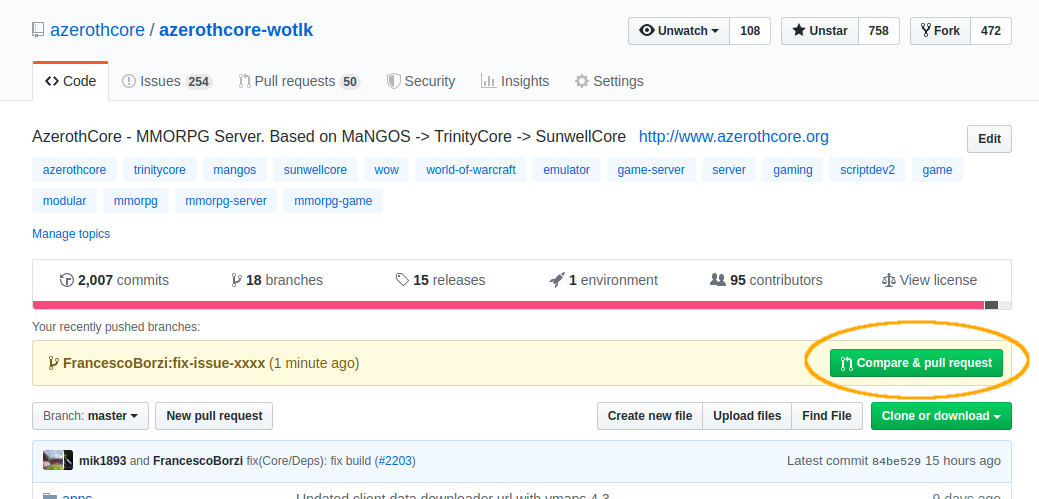Open the game topic tag
This screenshot has width=1039, height=499.
pos(937,170)
